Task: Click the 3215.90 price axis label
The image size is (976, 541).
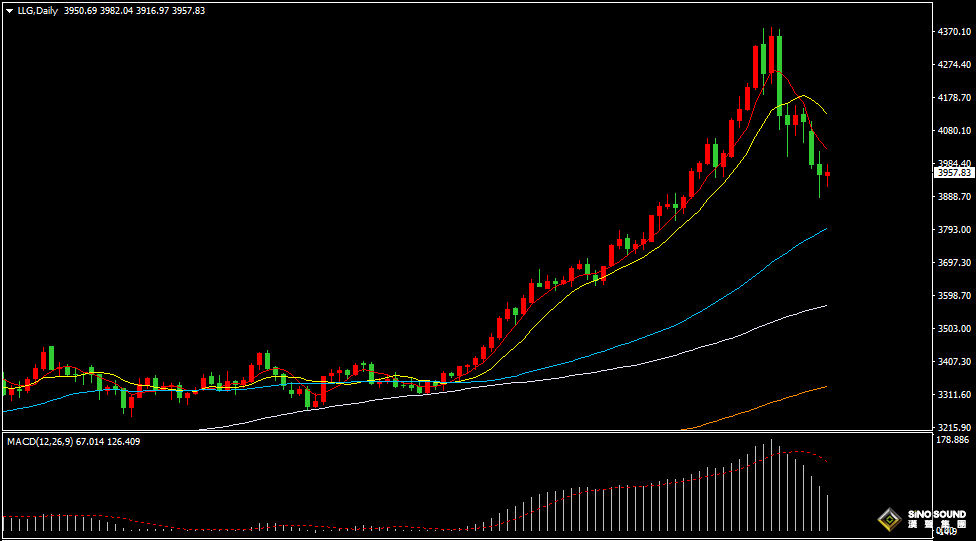Action: tap(953, 427)
